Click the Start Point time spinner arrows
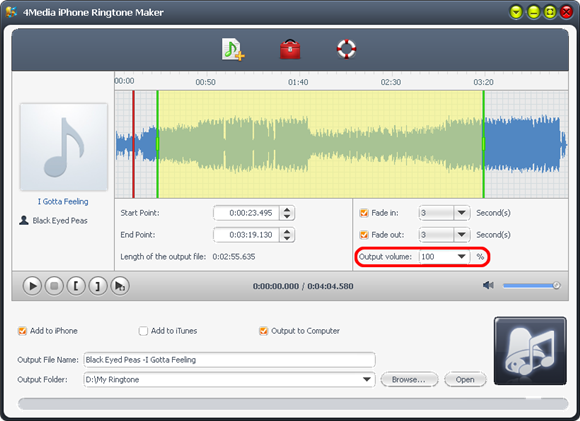Screen dimensions: 580x421 [x=287, y=213]
